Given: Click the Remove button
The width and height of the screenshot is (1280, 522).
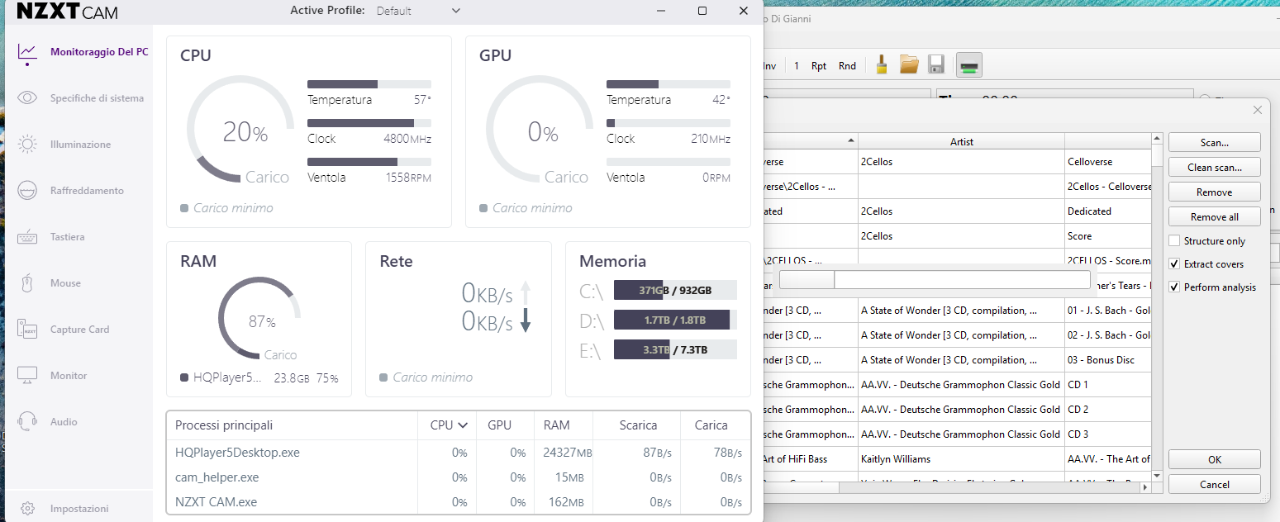Looking at the screenshot, I should point(1214,192).
